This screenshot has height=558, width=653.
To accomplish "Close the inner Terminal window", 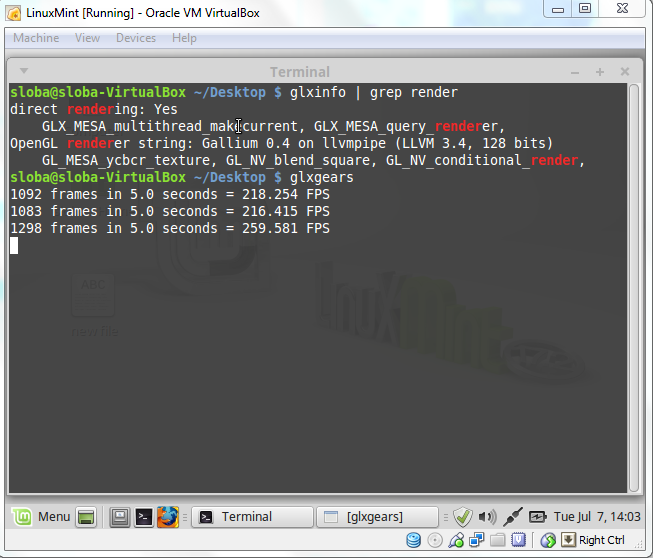I will tap(625, 72).
